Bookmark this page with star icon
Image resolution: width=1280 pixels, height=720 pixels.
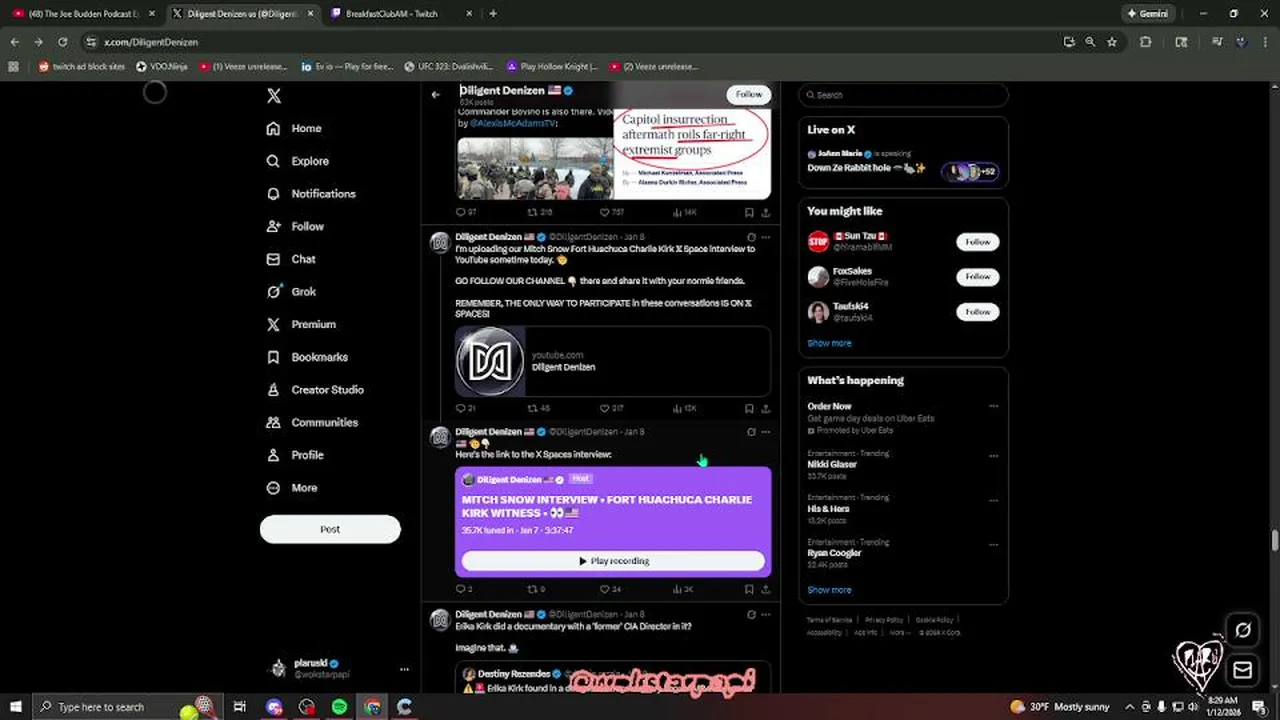click(1112, 42)
